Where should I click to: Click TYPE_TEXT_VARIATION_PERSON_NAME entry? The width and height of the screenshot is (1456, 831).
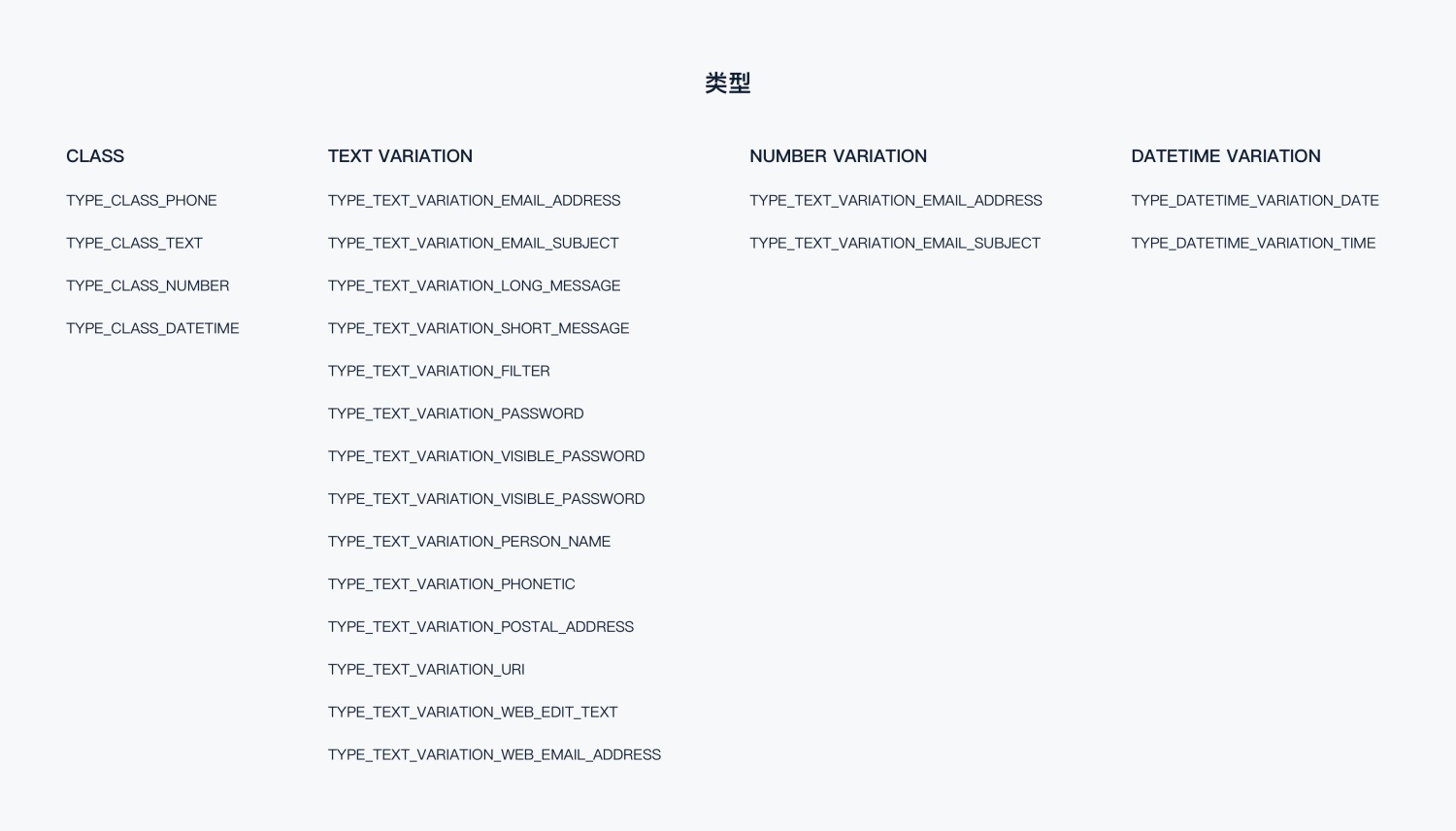[x=470, y=543]
